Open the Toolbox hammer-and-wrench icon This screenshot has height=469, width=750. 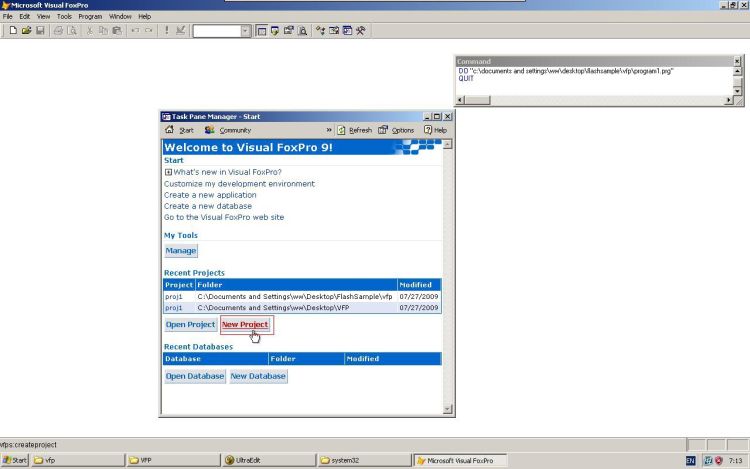click(x=361, y=31)
